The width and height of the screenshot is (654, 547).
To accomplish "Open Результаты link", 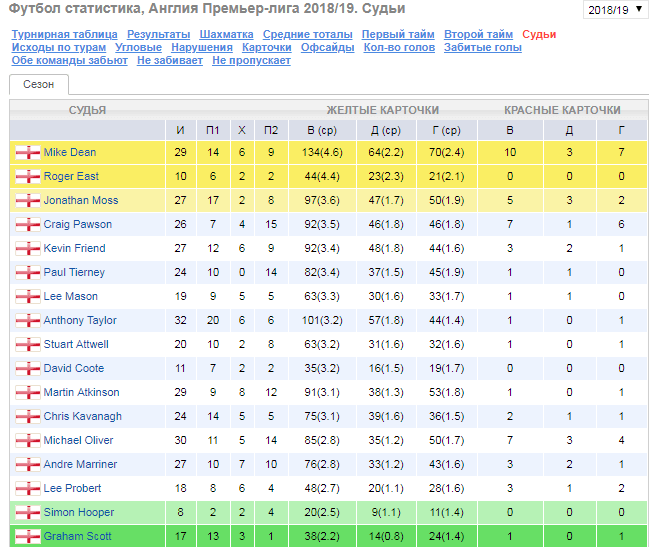I will [158, 34].
